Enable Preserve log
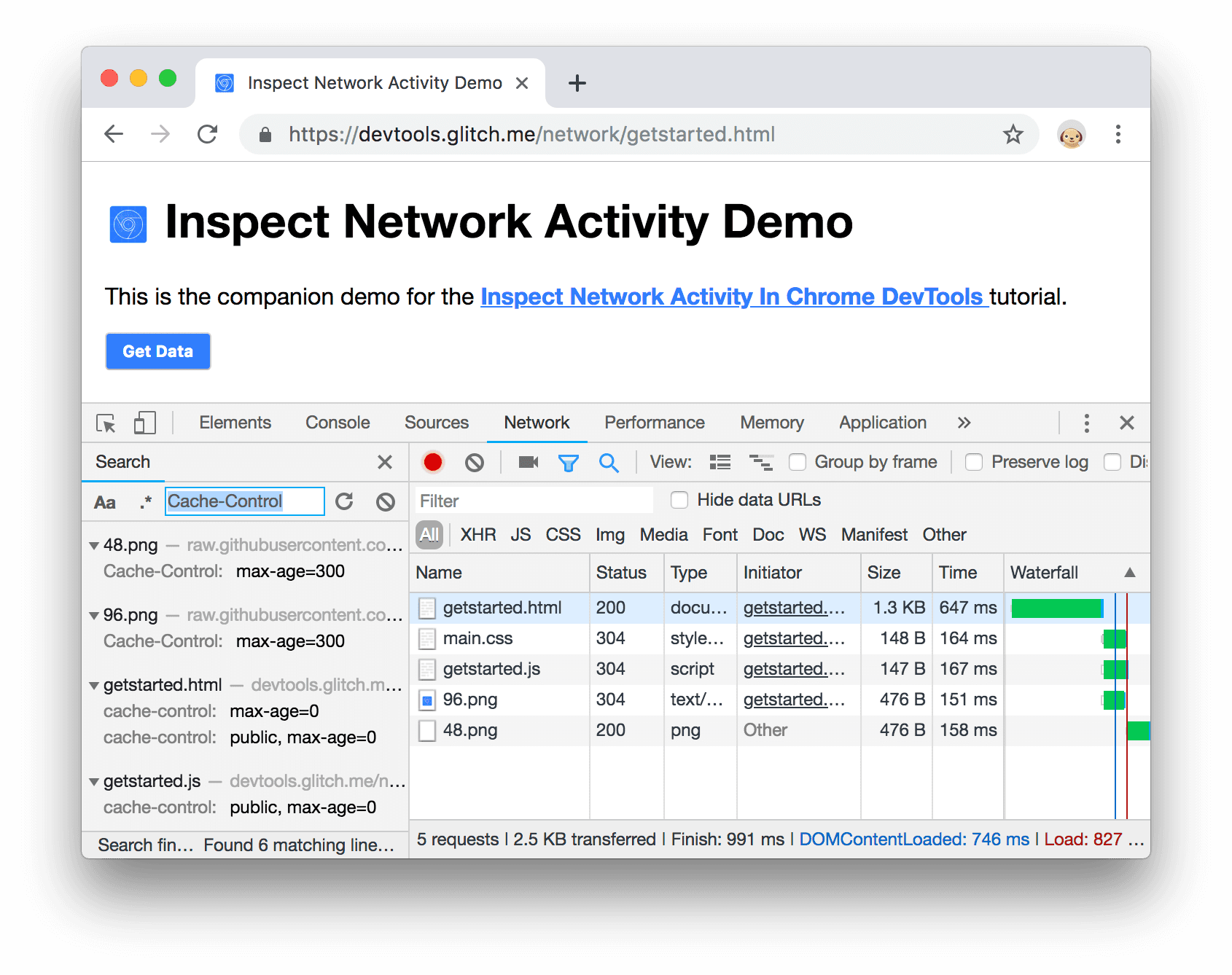The width and height of the screenshot is (1232, 975). tap(974, 462)
